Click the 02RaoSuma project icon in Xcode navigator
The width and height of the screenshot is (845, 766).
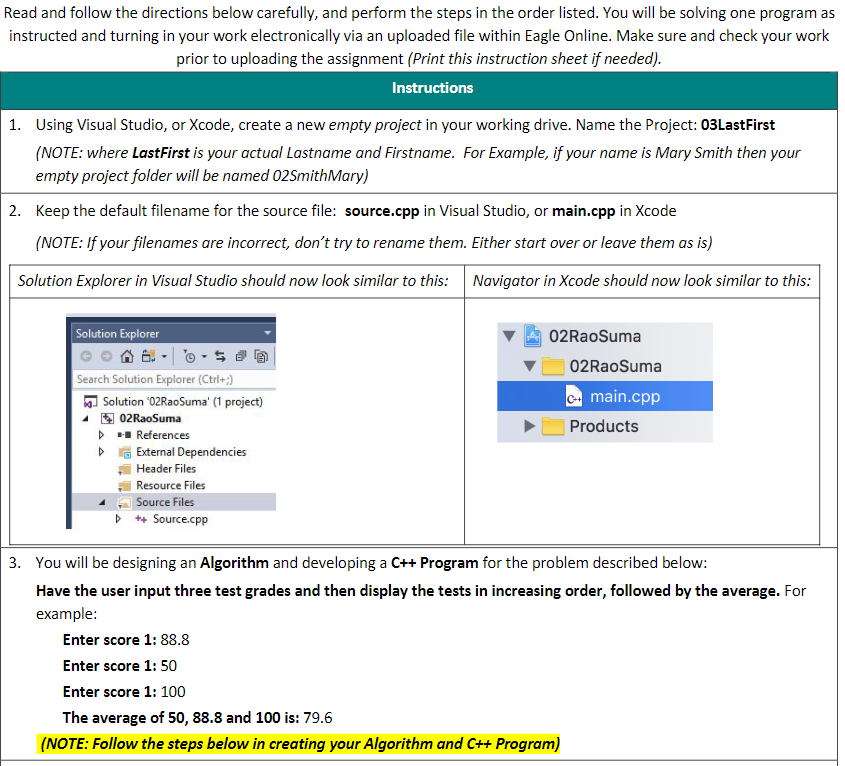531,333
